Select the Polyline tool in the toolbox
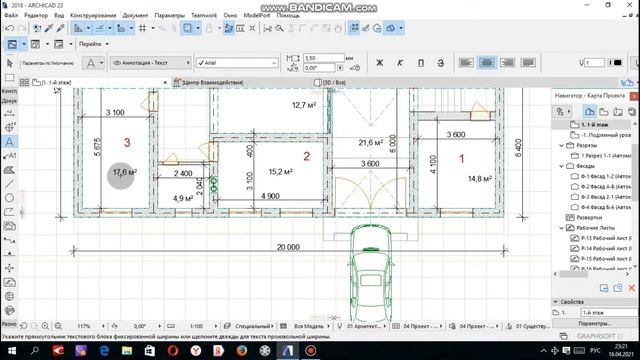This screenshot has height=360, width=640. [9, 212]
